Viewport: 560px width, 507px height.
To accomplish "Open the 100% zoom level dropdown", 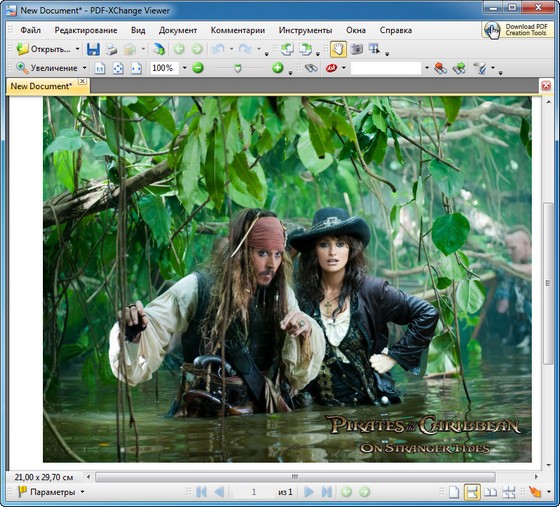I will coord(184,67).
